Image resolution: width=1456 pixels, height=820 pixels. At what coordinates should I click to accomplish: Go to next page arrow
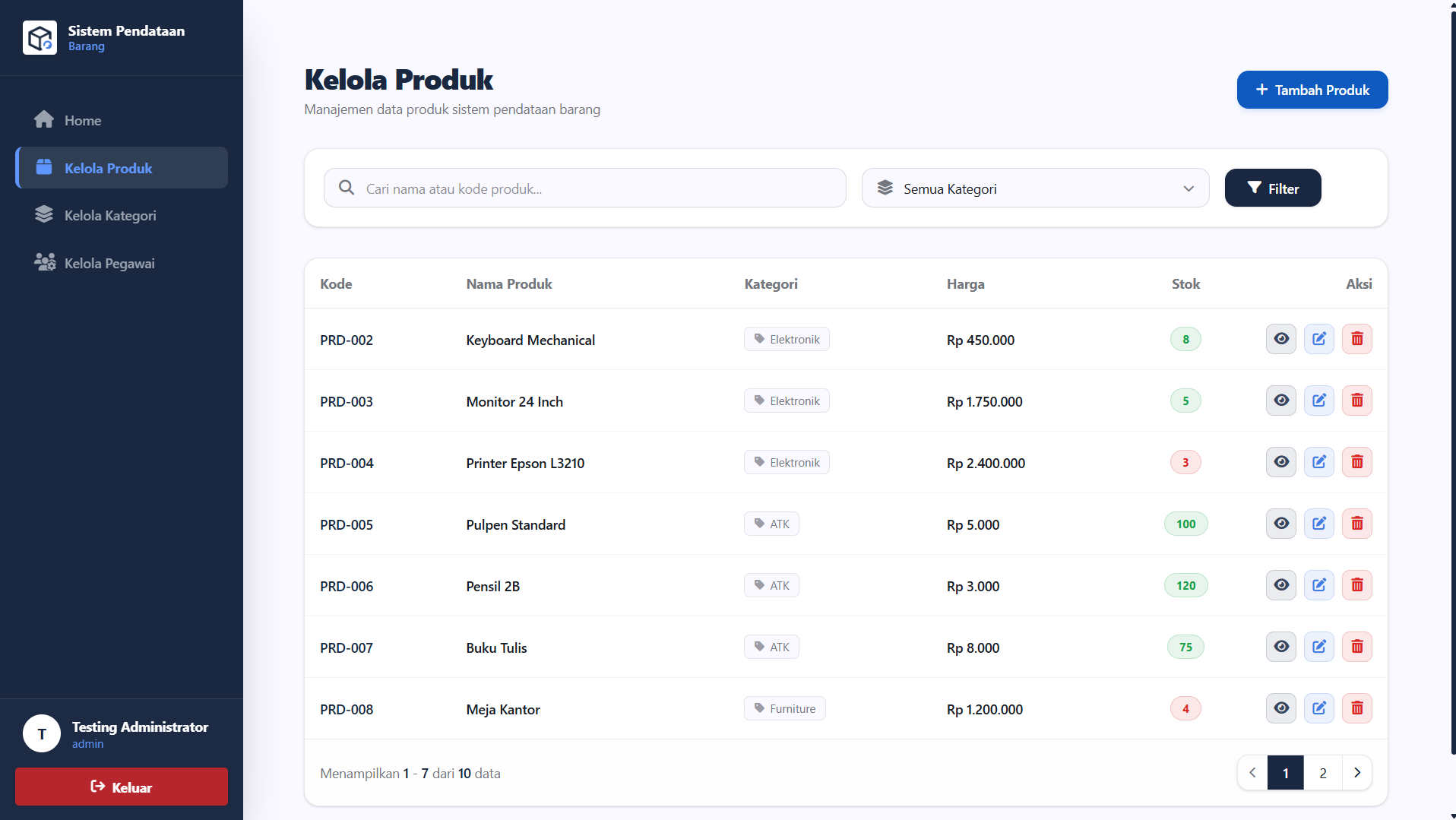pyautogui.click(x=1357, y=773)
